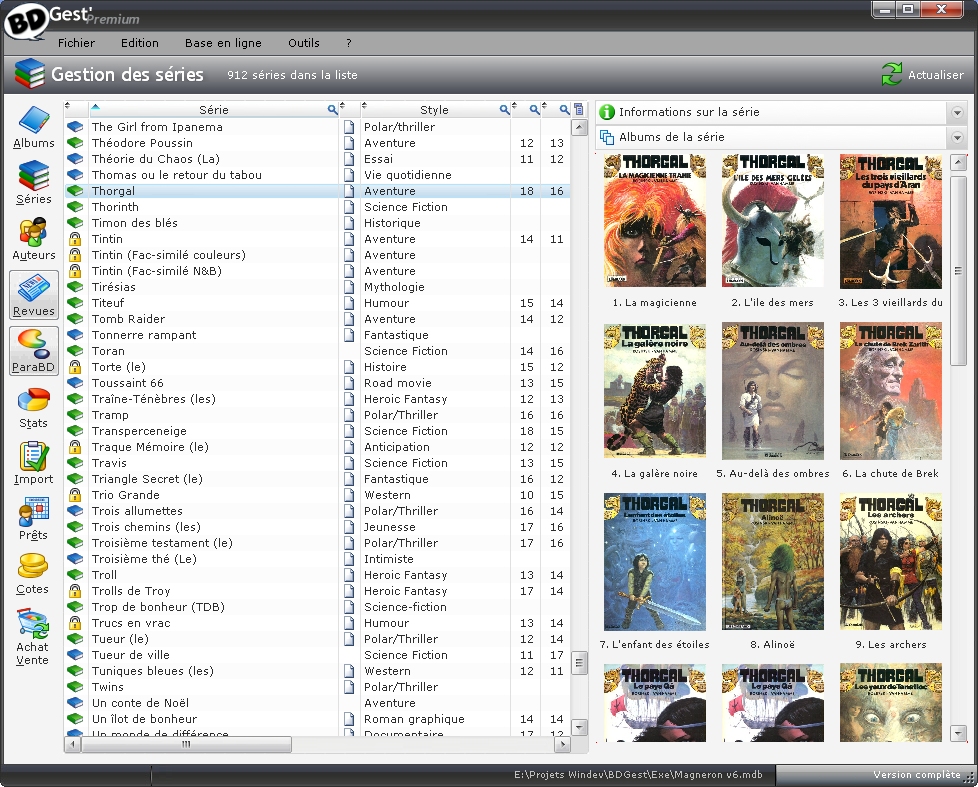The image size is (978, 787).
Task: Click the Version complète status bar label
Action: tap(917, 775)
